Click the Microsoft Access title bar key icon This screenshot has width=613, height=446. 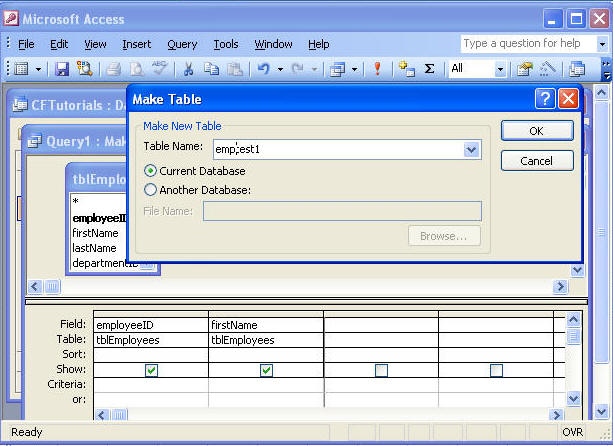(x=11, y=19)
